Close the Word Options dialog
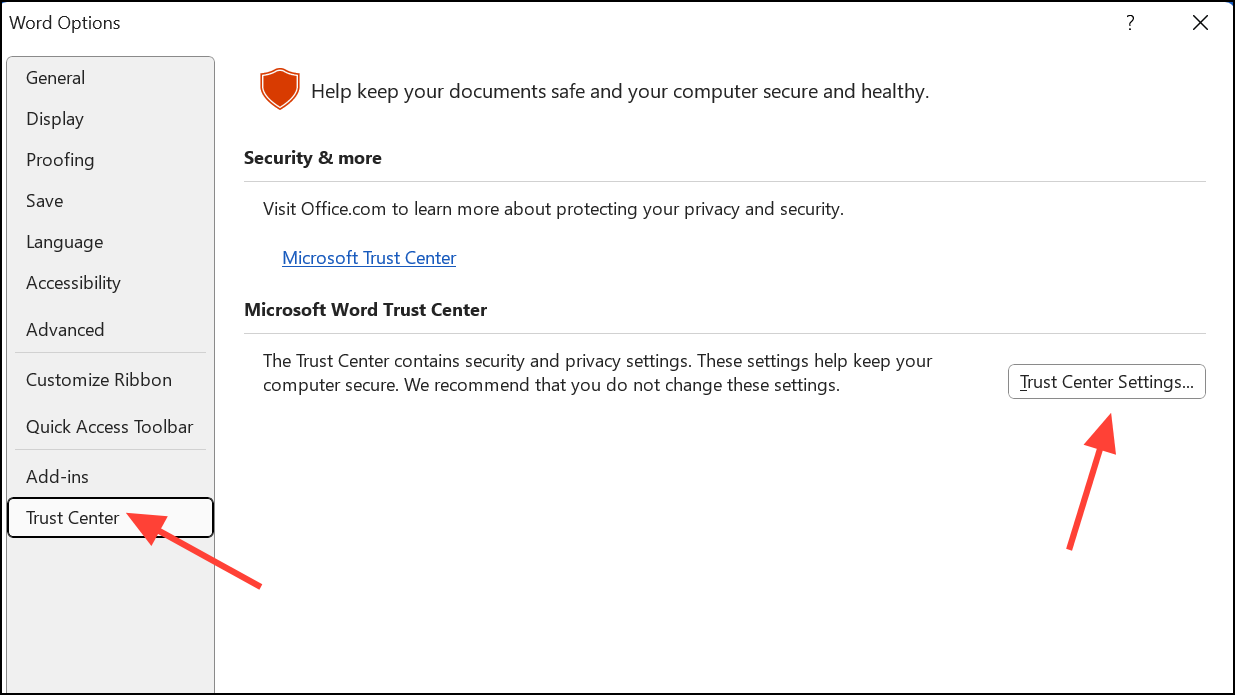 click(1200, 23)
